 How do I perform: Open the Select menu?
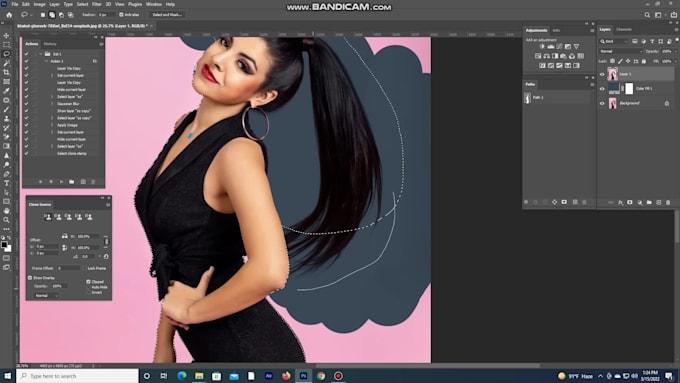click(82, 4)
